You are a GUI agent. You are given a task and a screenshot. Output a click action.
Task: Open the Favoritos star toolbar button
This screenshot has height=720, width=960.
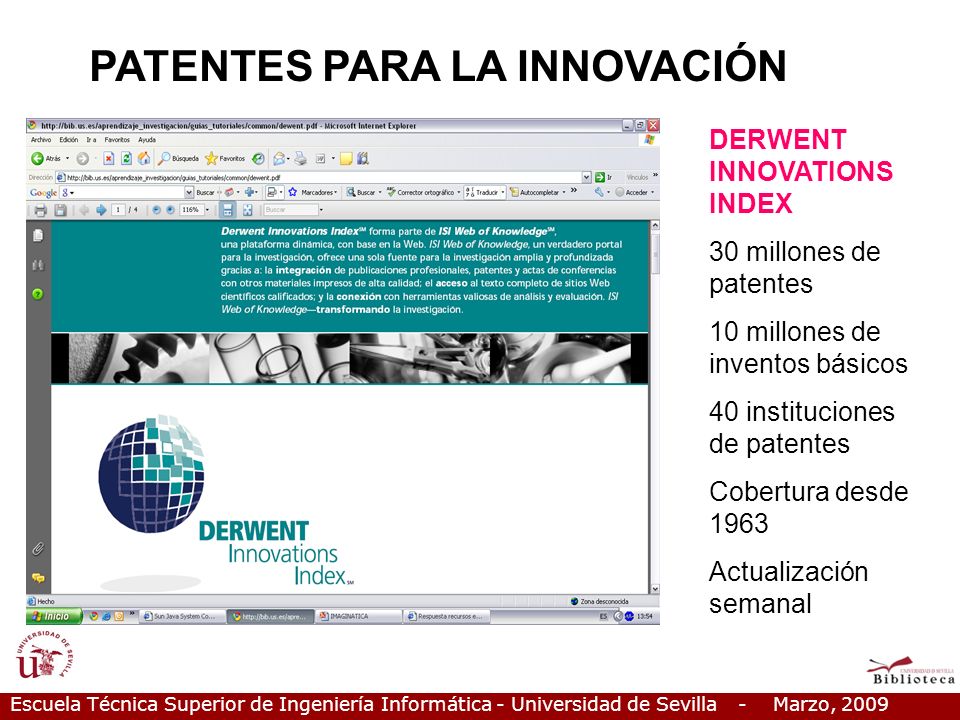point(225,159)
